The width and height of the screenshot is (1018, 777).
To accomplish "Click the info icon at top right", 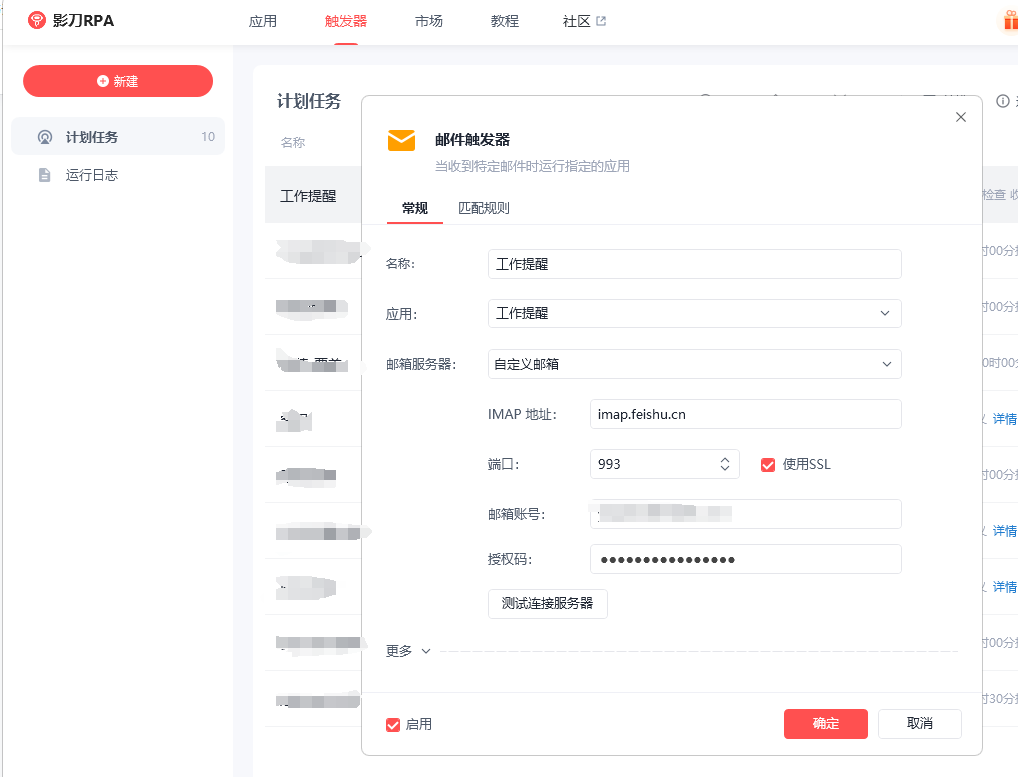I will [x=1003, y=101].
